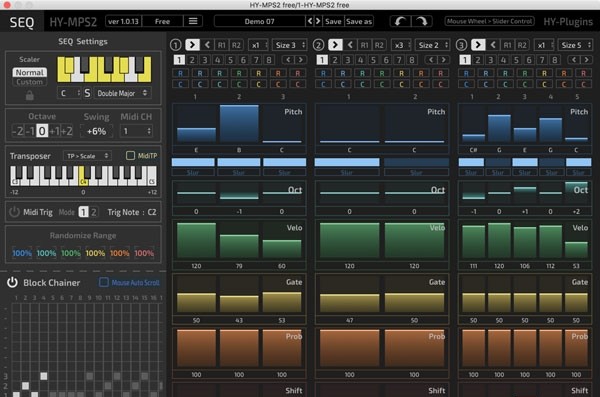Open the Double Major scale dropdown

[122, 93]
